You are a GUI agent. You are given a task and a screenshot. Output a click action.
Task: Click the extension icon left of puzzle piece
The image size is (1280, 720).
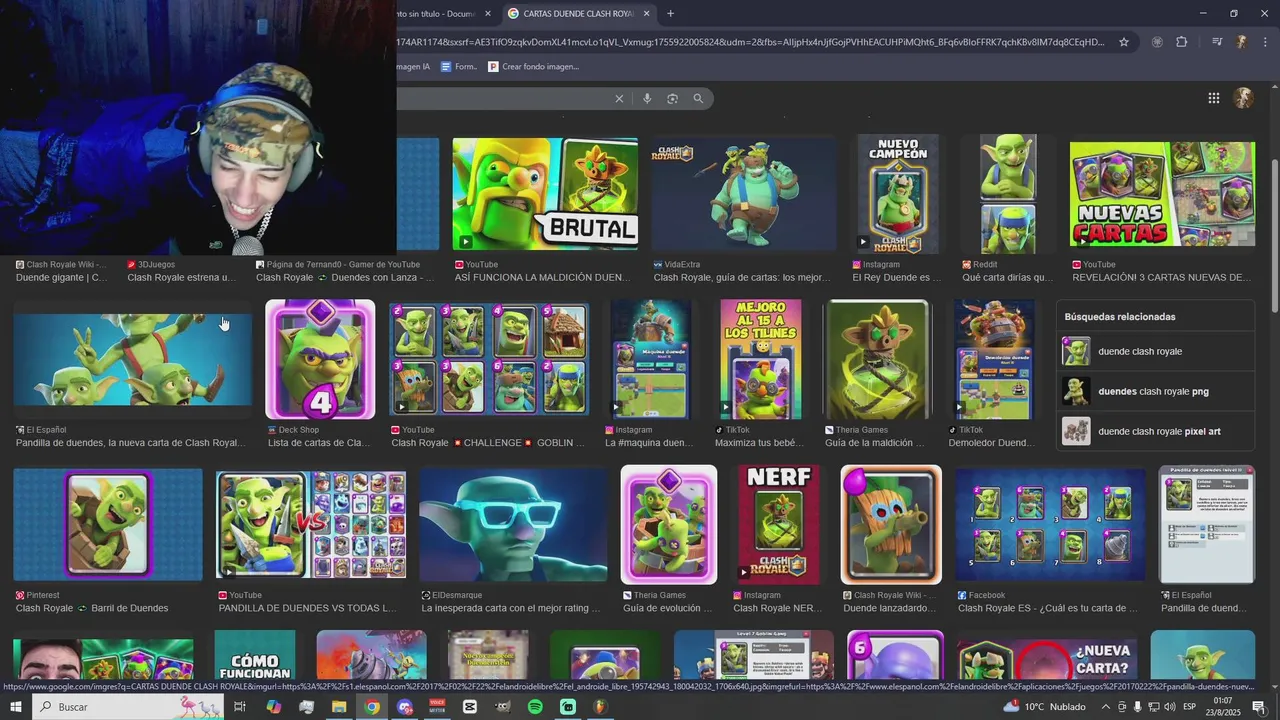tap(1157, 42)
